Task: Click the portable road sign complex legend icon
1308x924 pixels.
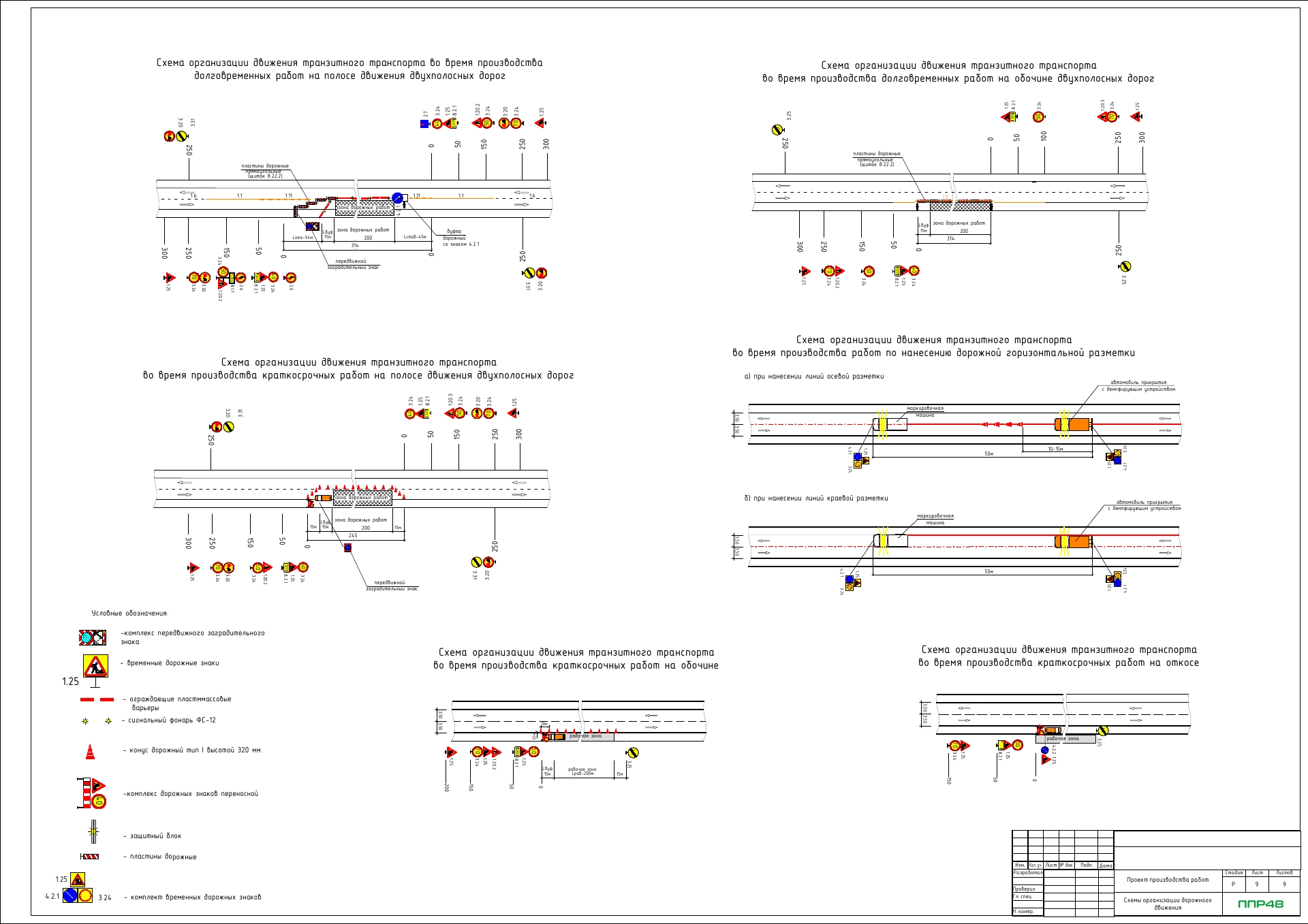Action: click(92, 793)
